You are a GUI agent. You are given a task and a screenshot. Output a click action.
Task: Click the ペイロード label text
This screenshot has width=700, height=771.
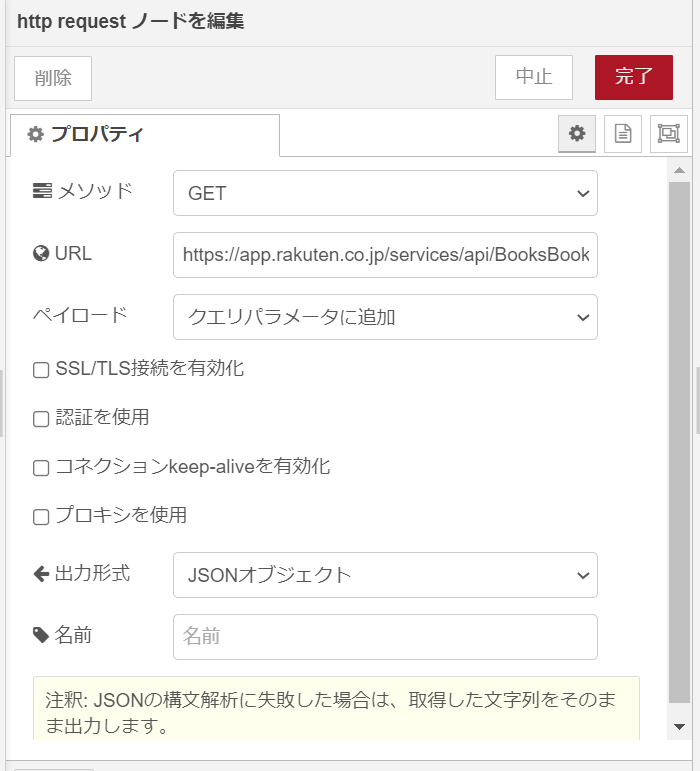point(80,315)
